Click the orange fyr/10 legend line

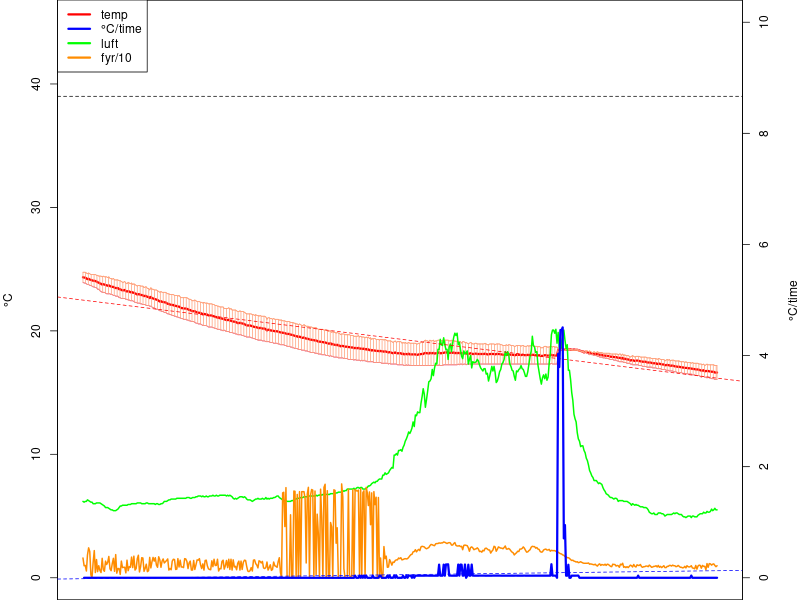click(79, 58)
